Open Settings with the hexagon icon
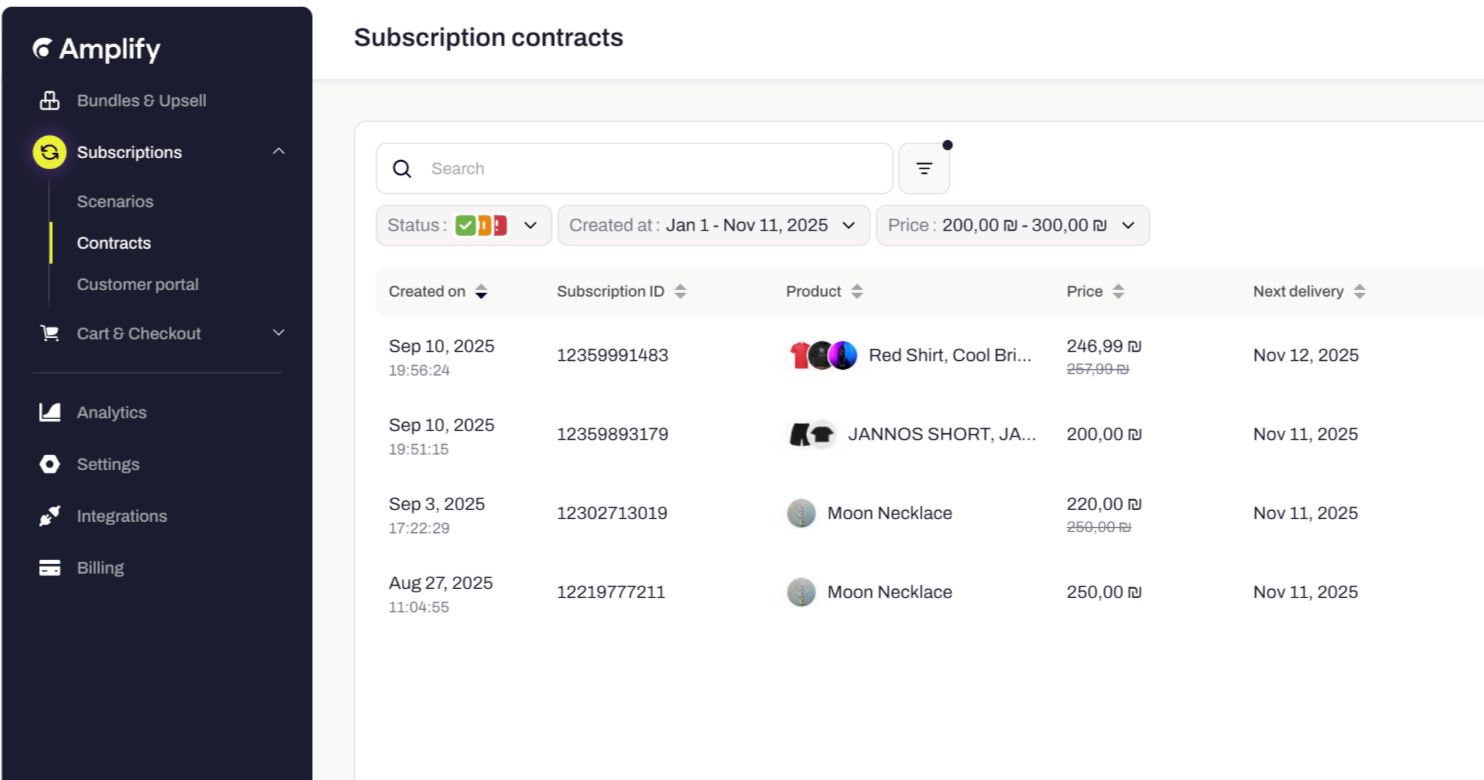 tap(49, 464)
